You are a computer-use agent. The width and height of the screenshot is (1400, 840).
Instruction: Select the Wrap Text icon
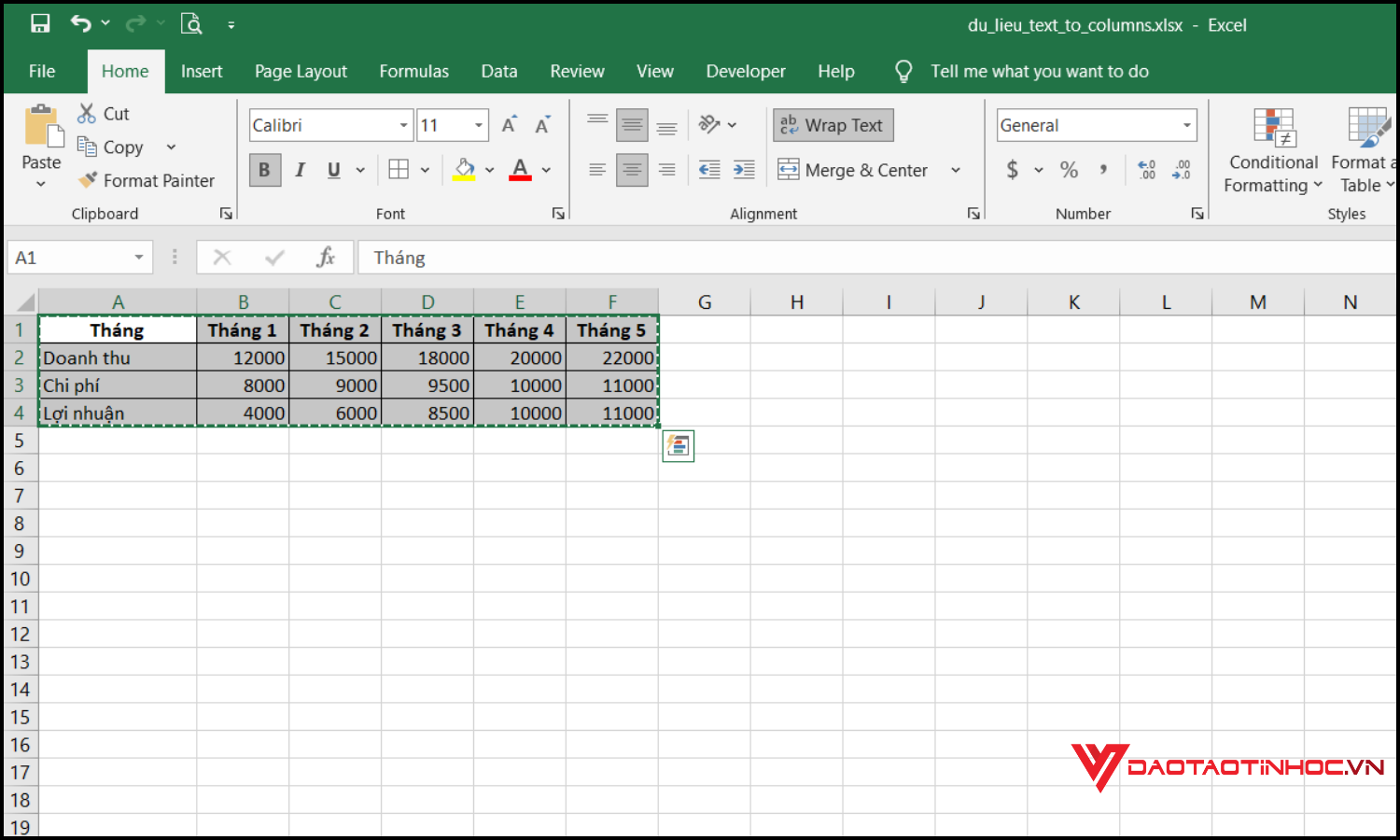(789, 124)
